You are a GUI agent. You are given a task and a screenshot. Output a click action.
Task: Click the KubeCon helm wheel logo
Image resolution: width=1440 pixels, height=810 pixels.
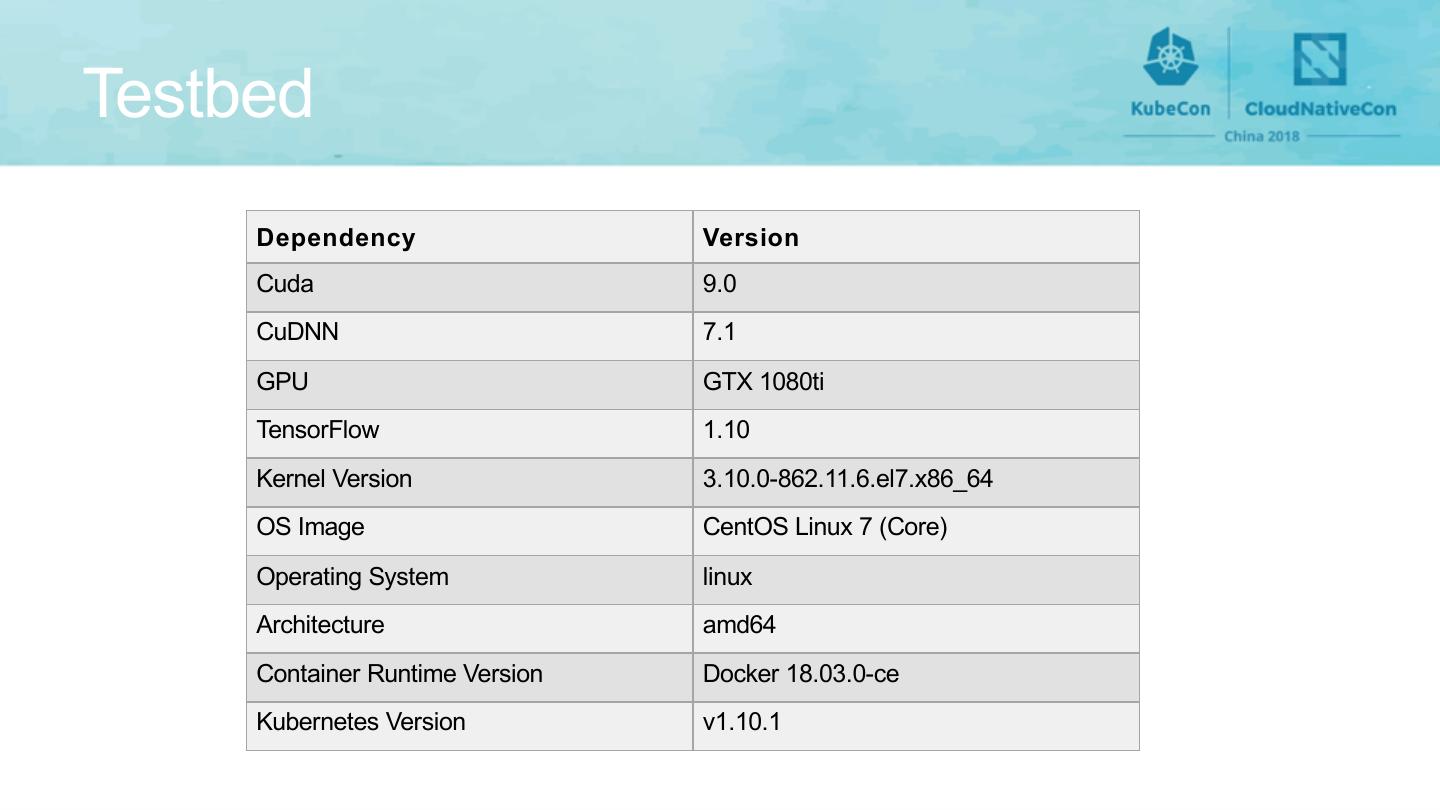[x=1170, y=58]
